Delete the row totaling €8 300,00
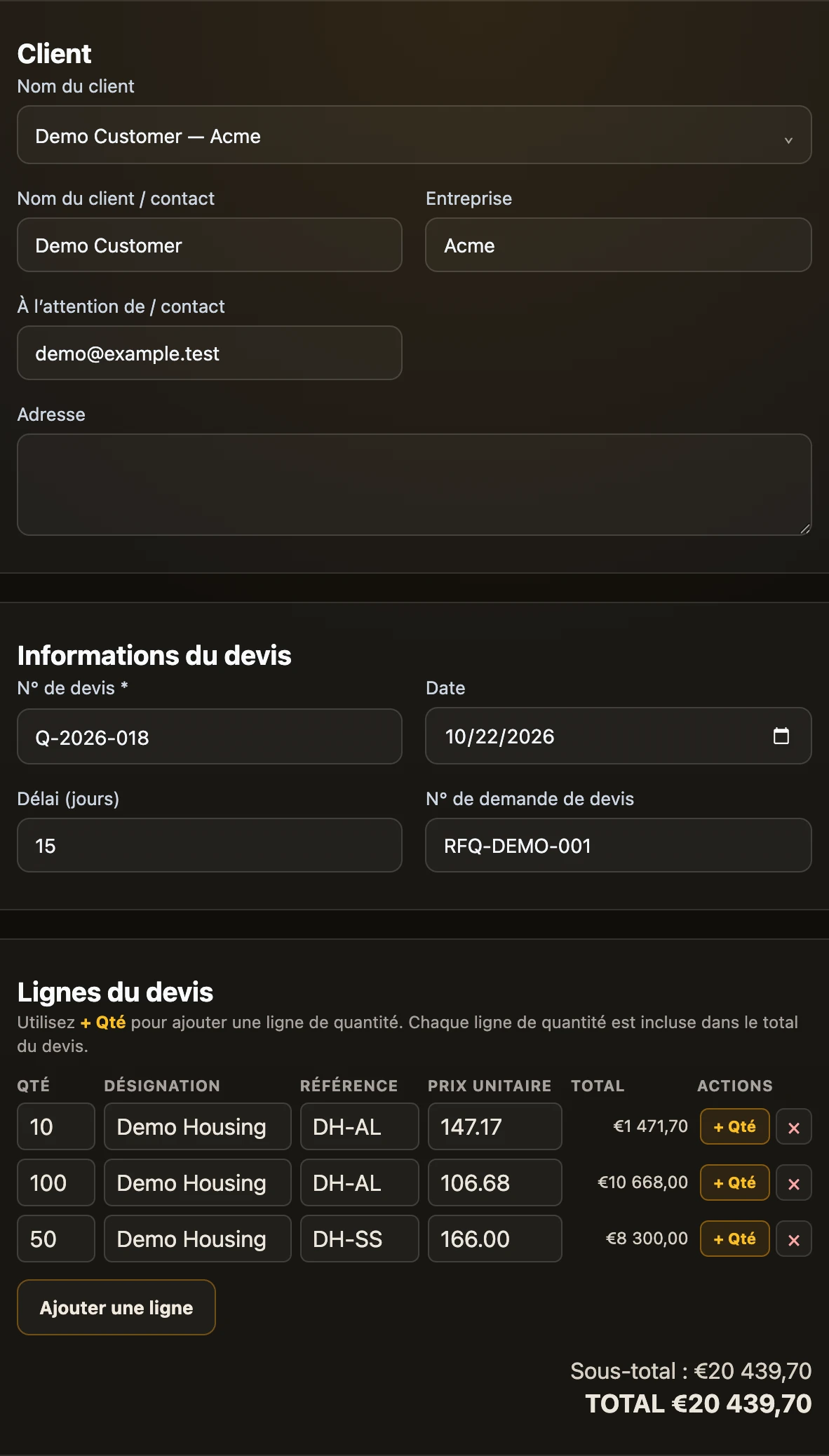The height and width of the screenshot is (1456, 829). pos(794,1239)
